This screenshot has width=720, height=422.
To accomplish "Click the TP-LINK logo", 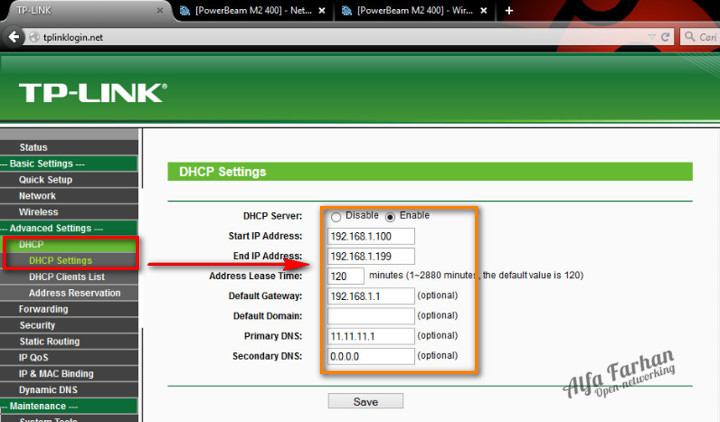I will (x=93, y=92).
